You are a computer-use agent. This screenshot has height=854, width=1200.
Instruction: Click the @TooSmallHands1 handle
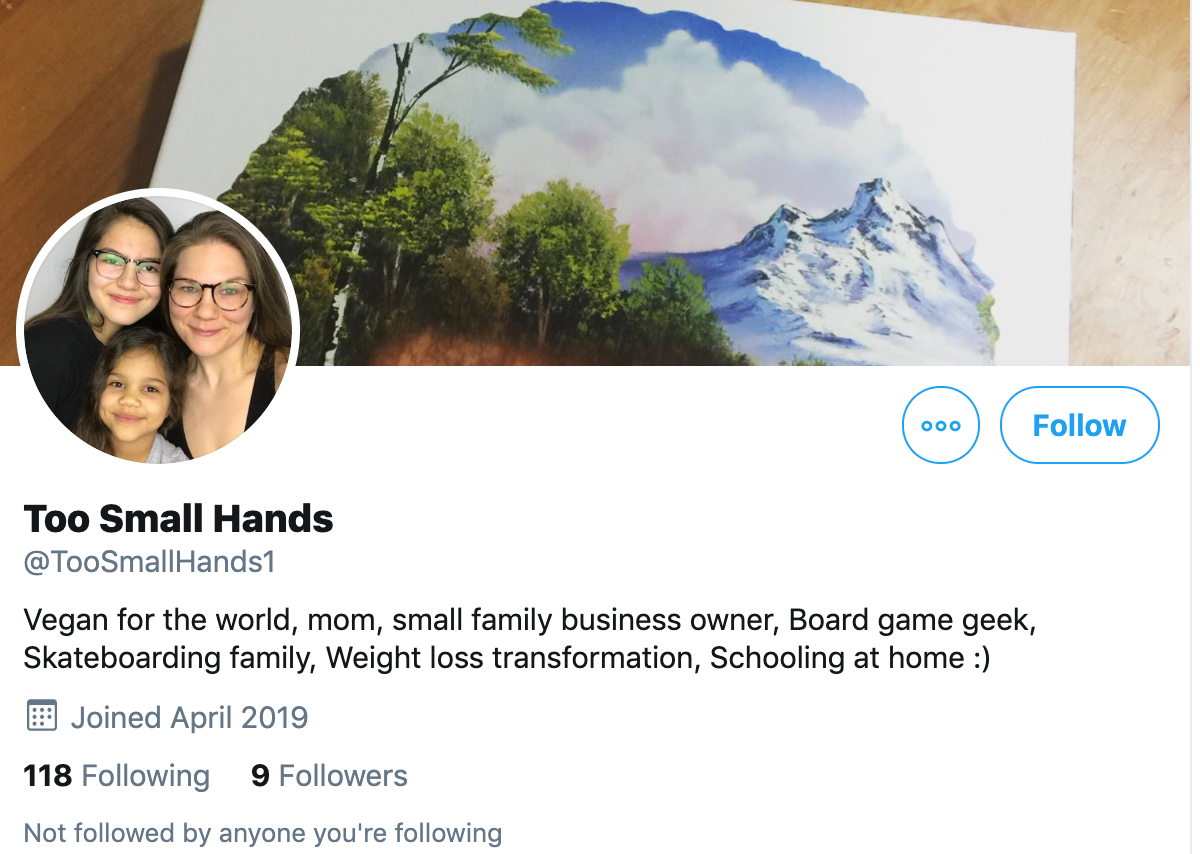[149, 563]
